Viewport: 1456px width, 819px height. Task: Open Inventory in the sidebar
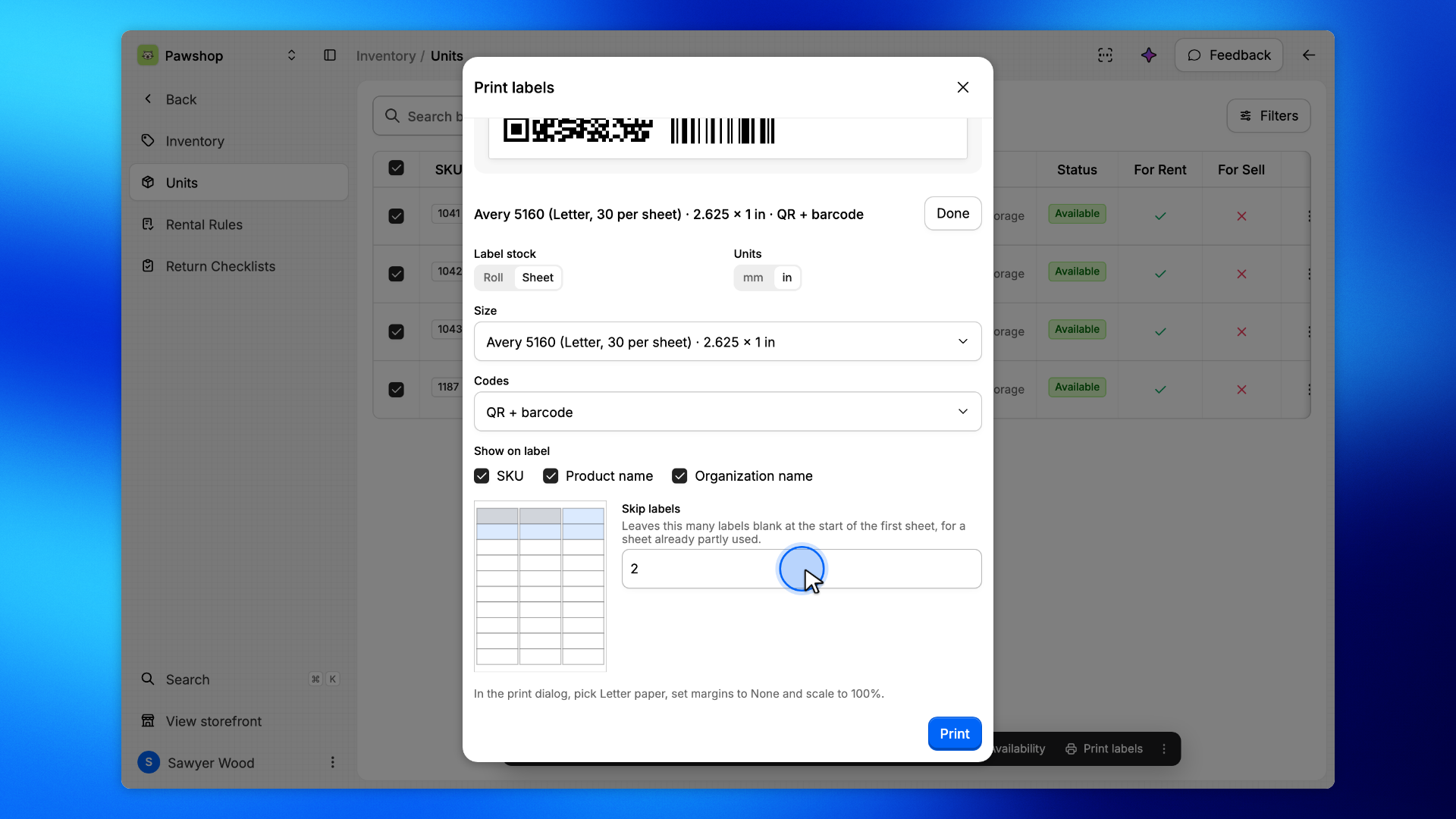point(239,141)
